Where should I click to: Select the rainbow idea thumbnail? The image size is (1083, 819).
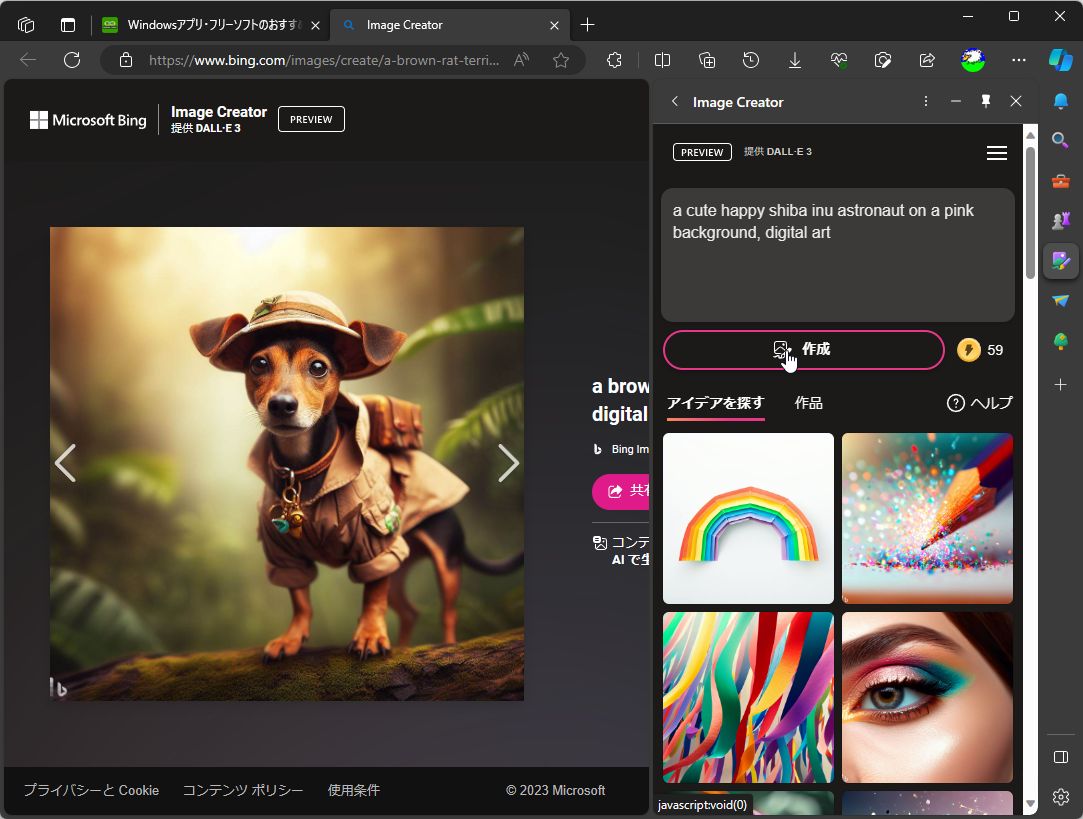tap(748, 518)
